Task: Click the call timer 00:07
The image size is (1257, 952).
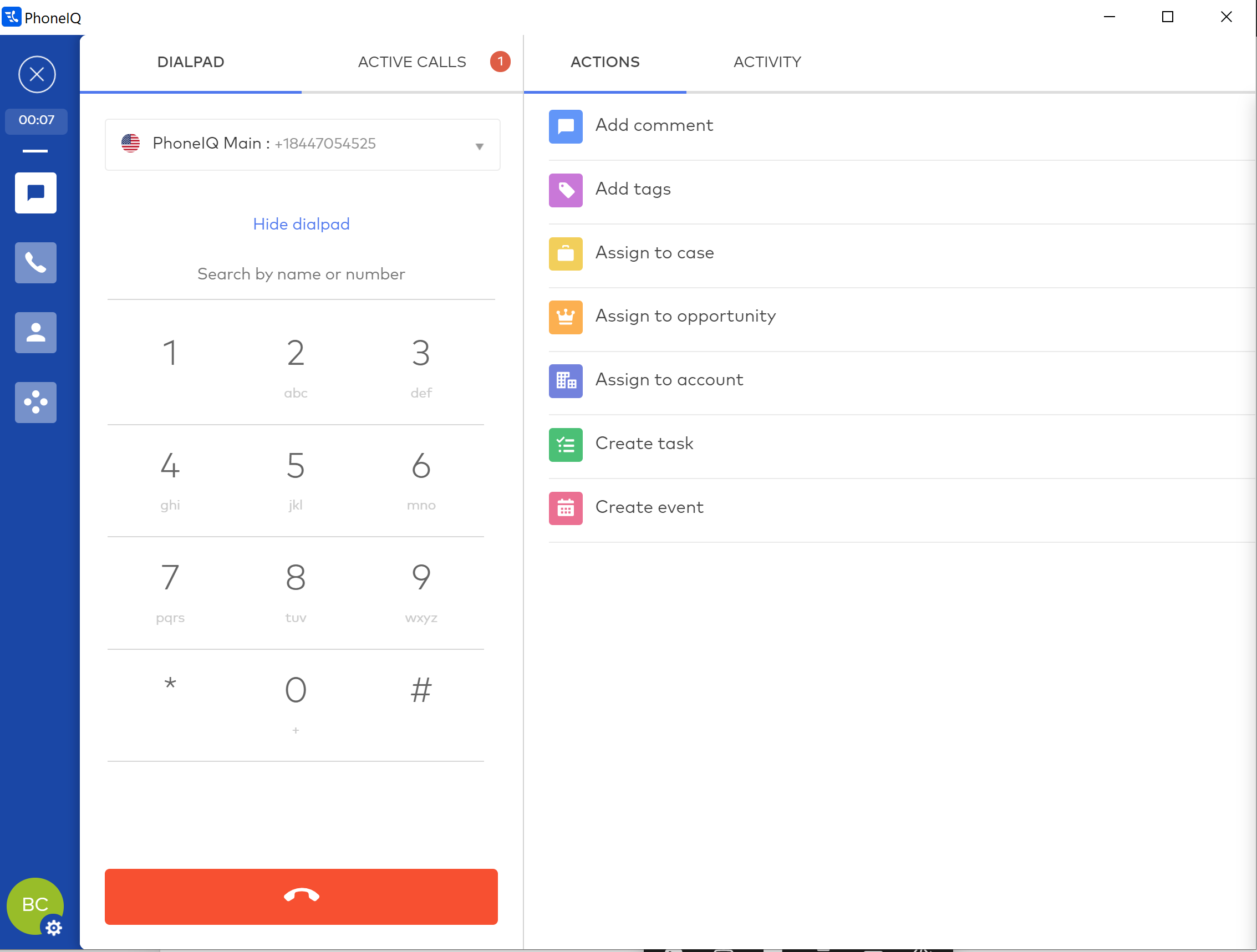Action: pos(37,120)
